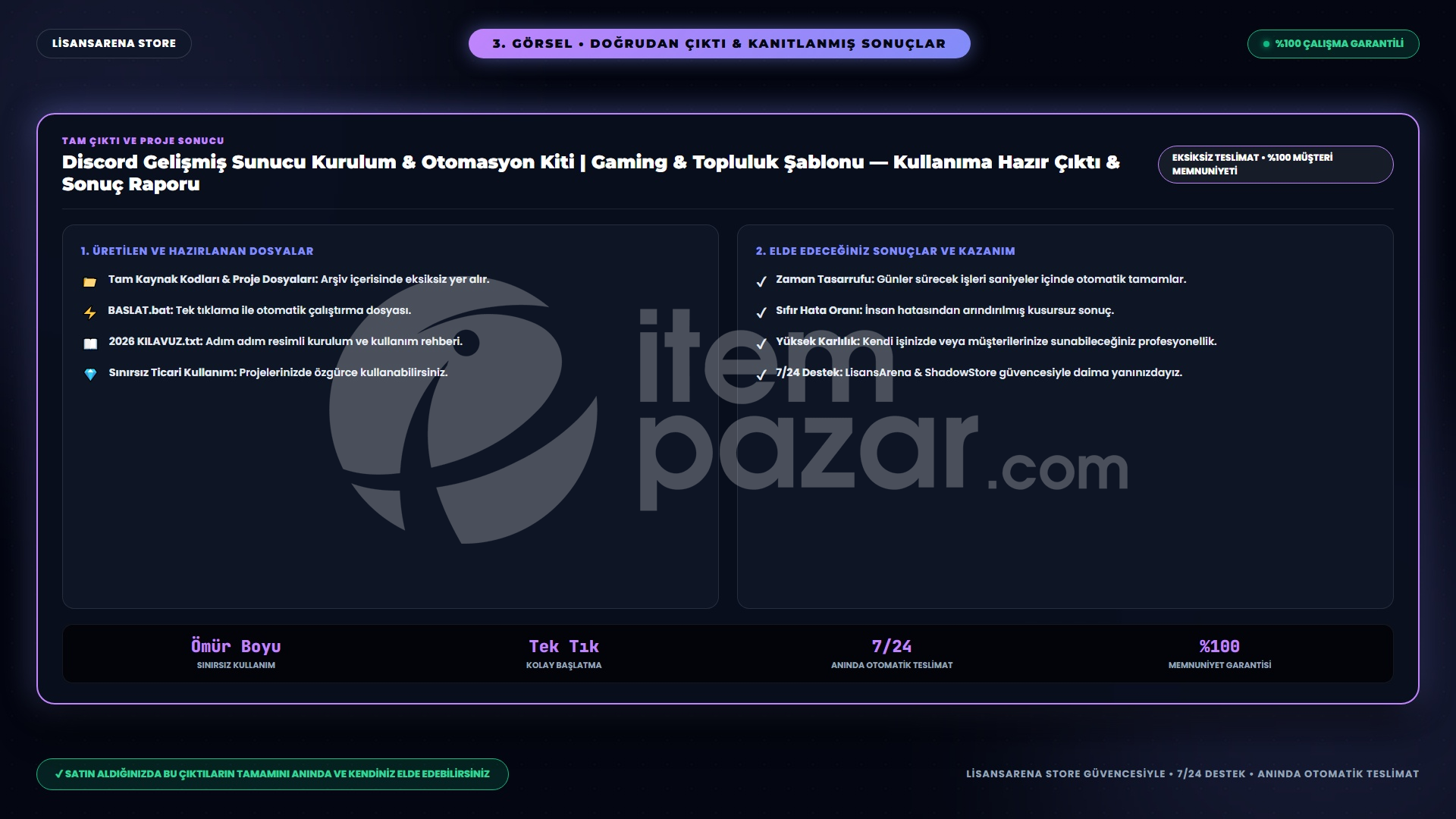The image size is (1456, 819).
Task: Click the TAM ÇIKTI VE PROJE SONUCU label
Action: 143,141
